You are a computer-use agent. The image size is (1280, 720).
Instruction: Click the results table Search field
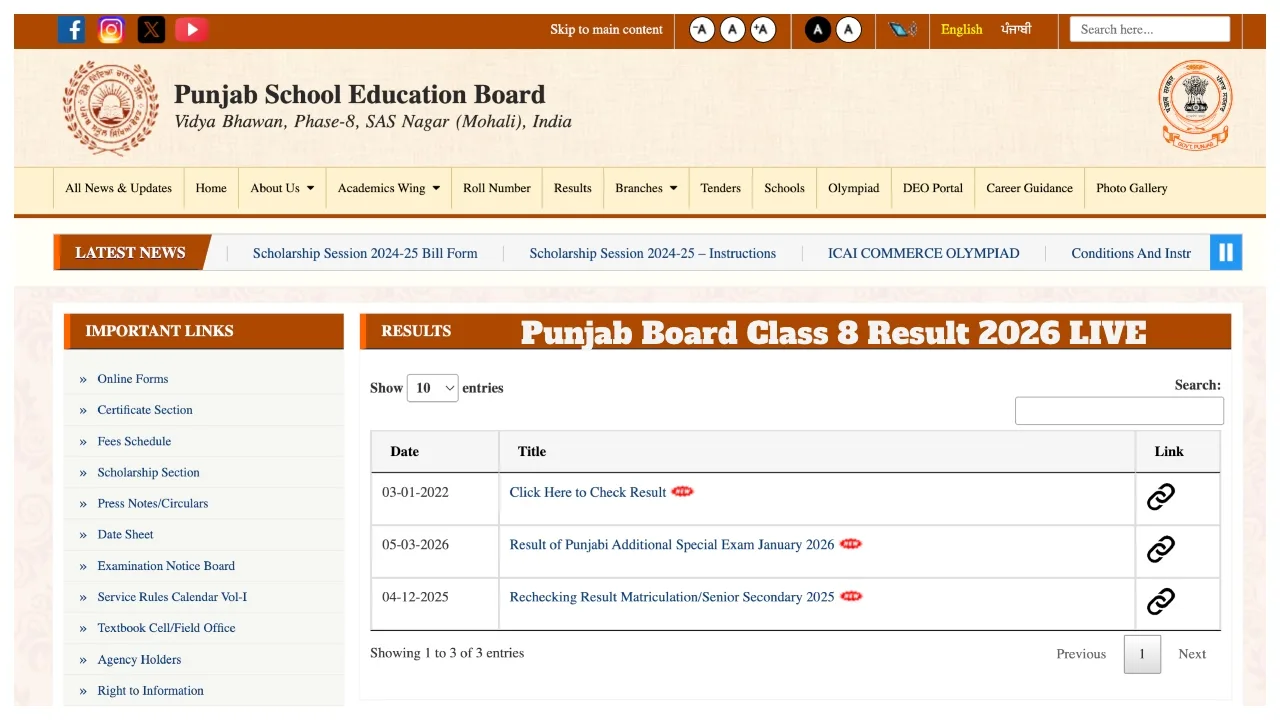pos(1118,411)
